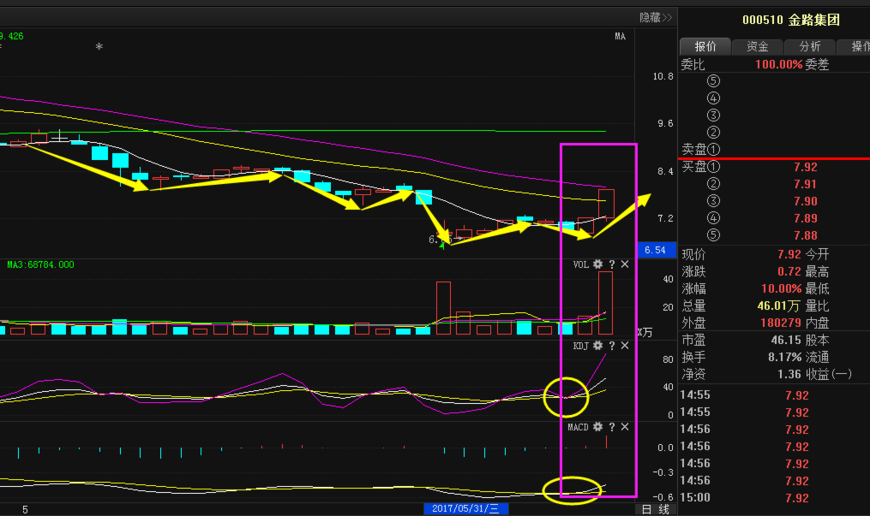870x516 pixels.
Task: Click the VOL indicator label
Action: pyautogui.click(x=580, y=265)
